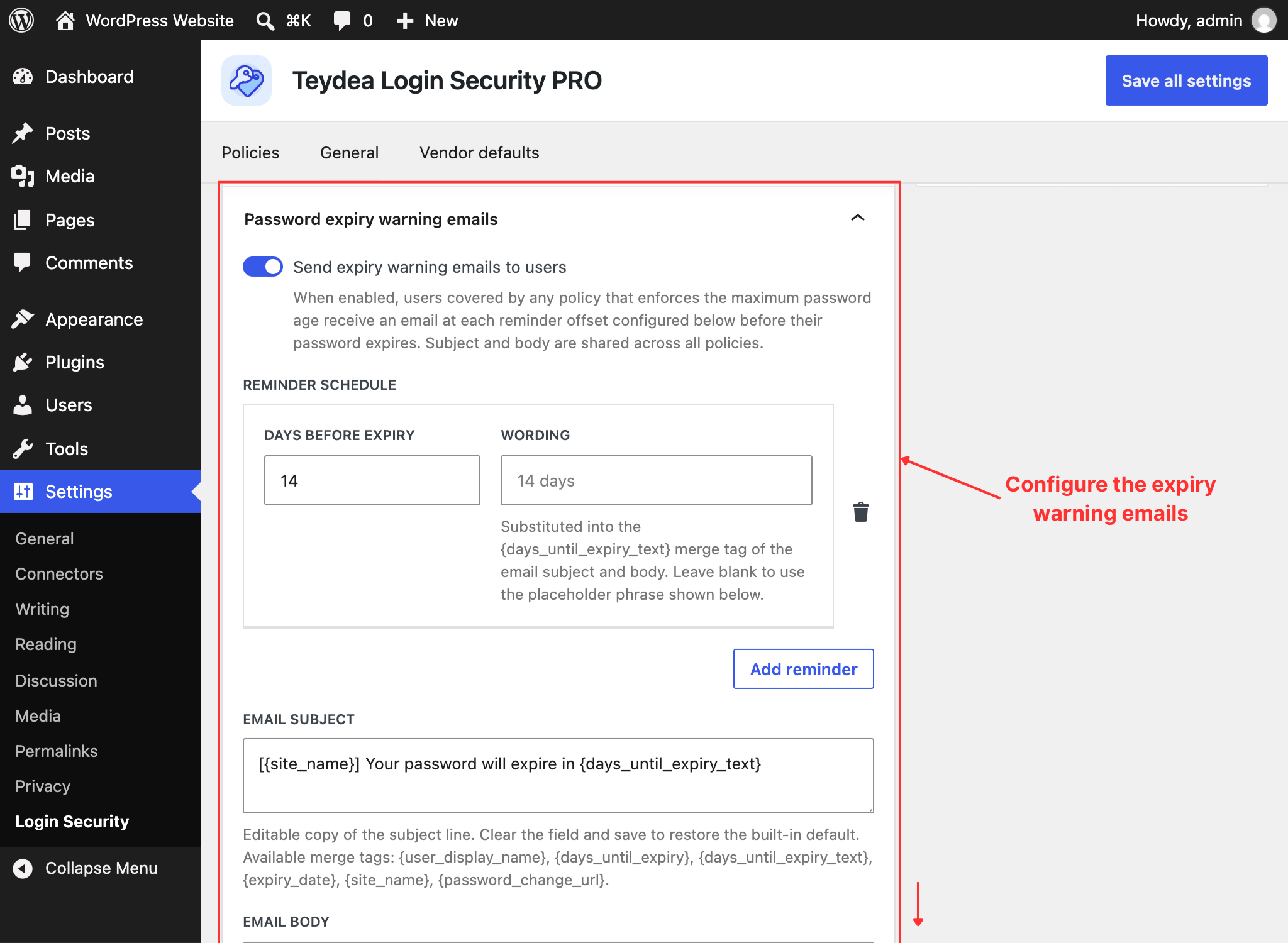Click the Teydea Login Security key logo
1288x943 pixels.
pyautogui.click(x=247, y=80)
